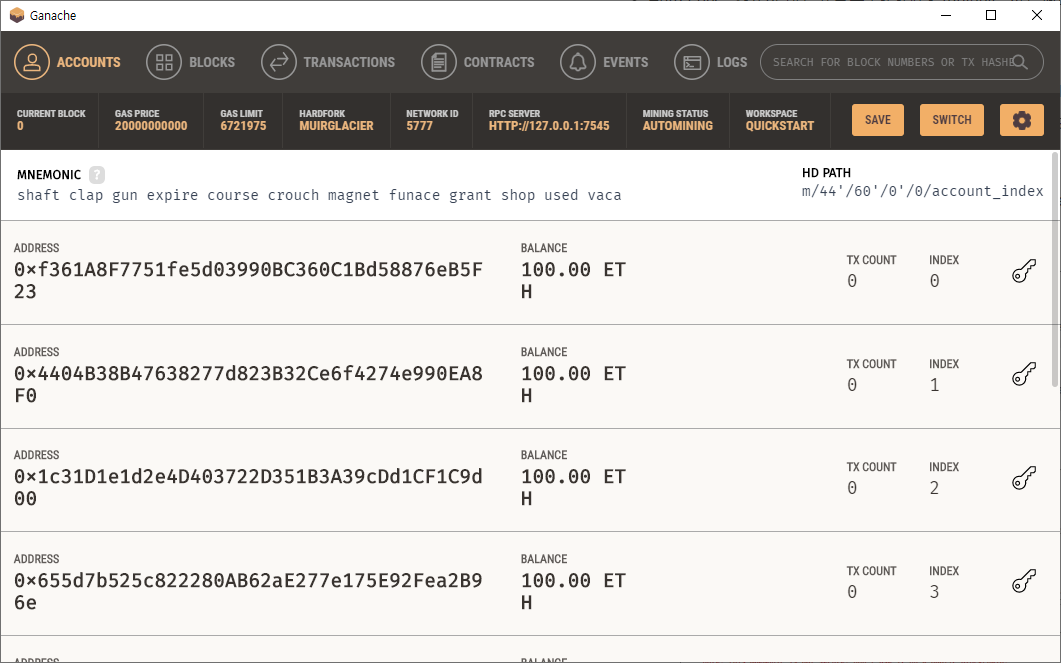
Task: Go to the Contracts tab
Action: [477, 62]
